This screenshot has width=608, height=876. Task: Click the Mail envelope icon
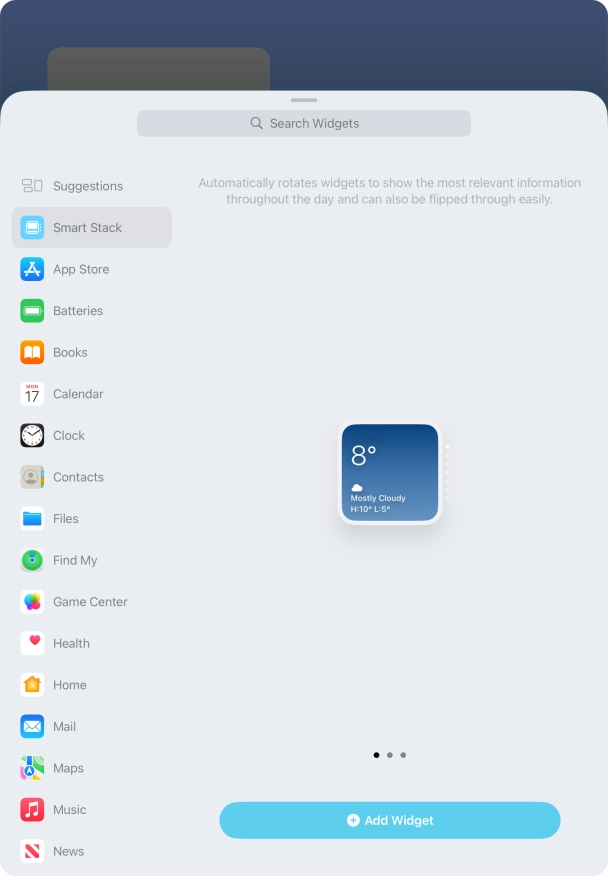(32, 726)
